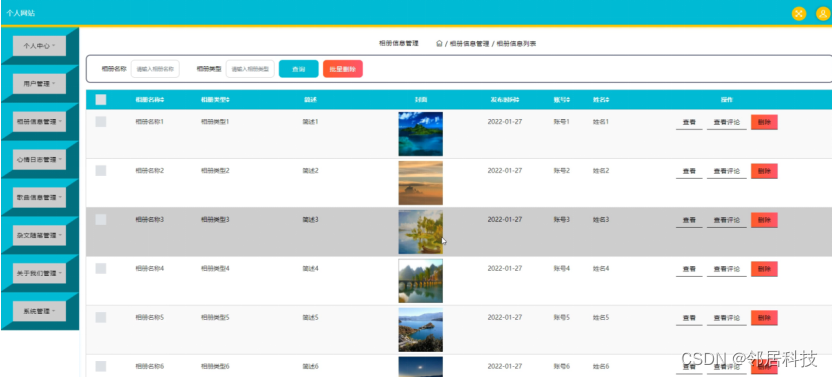The height and width of the screenshot is (377, 833).
Task: Sort by 发布时间 column arrows
Action: [517, 100]
